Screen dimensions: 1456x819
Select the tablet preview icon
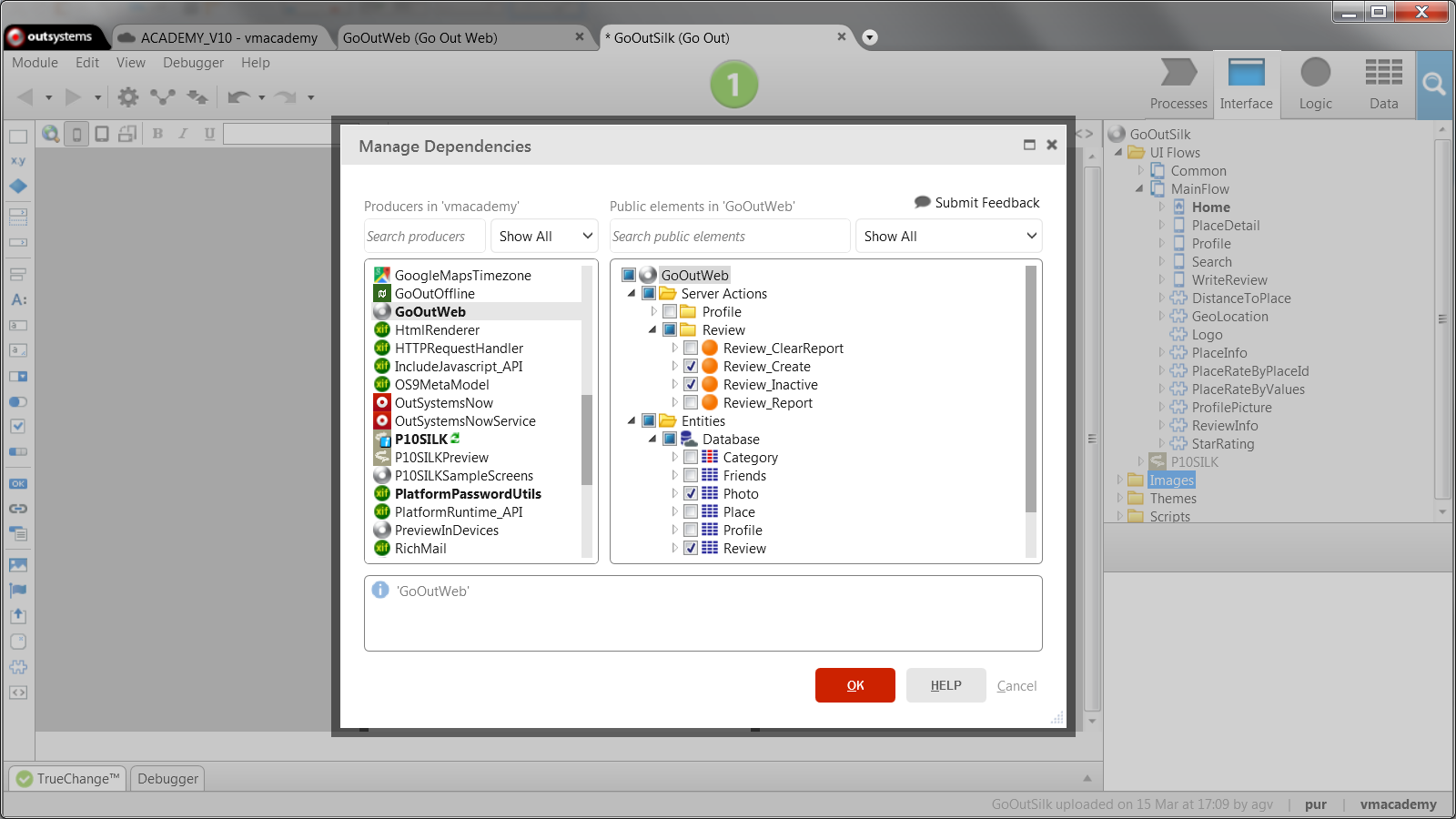click(x=100, y=132)
